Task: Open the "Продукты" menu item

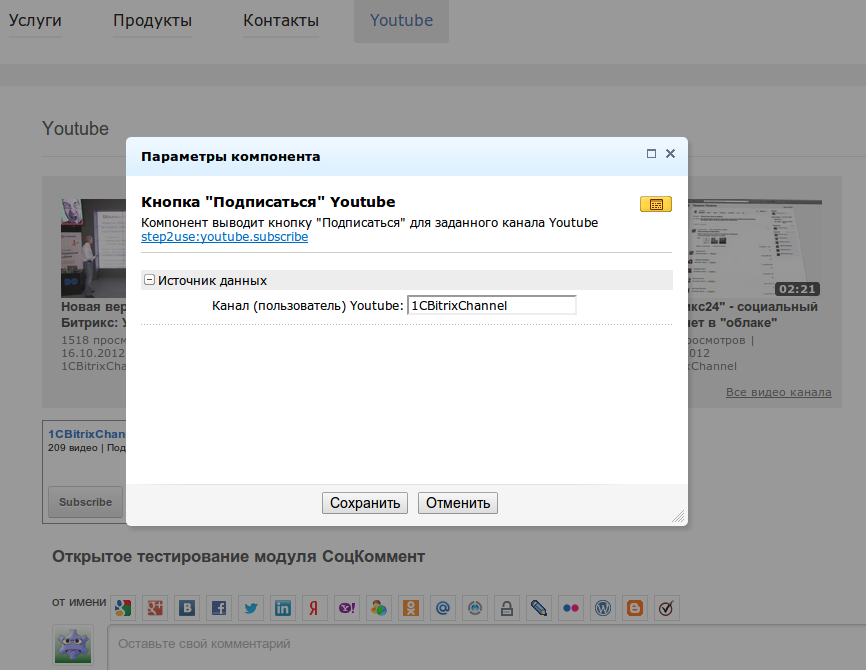Action: (x=152, y=21)
